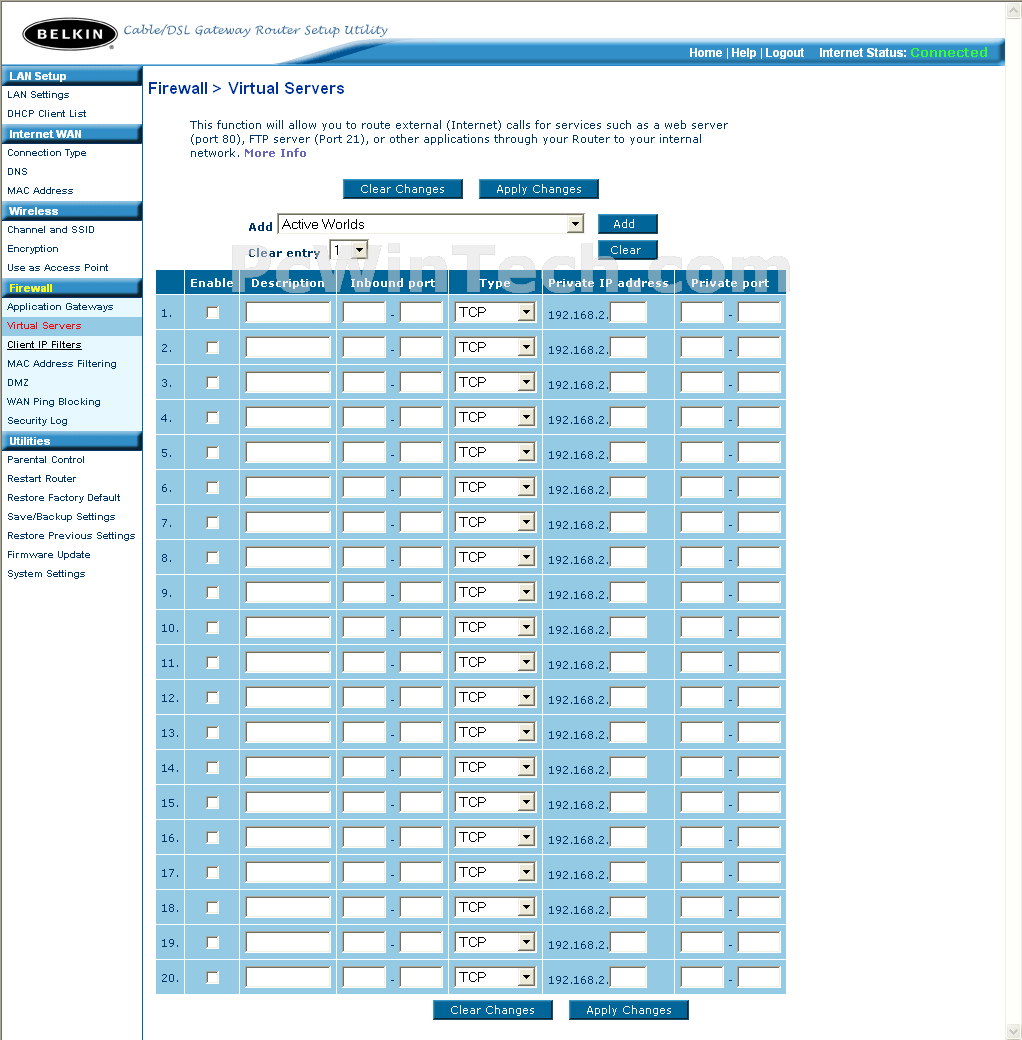Click the Private IP address field on row 6
This screenshot has height=1040, width=1022.
tap(628, 488)
